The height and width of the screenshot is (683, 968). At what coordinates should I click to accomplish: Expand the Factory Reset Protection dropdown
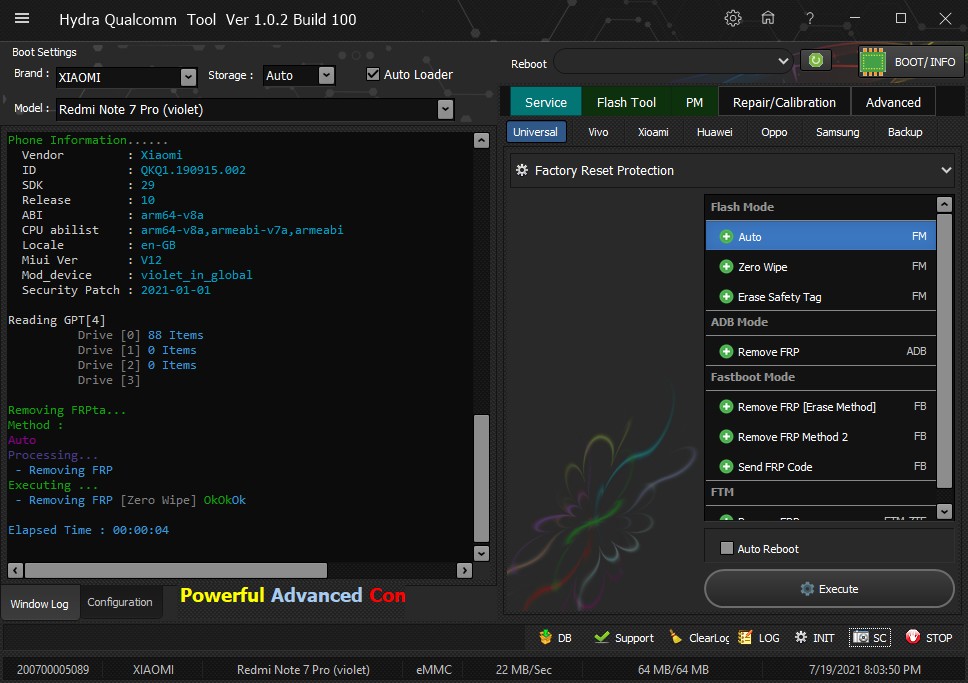click(945, 171)
